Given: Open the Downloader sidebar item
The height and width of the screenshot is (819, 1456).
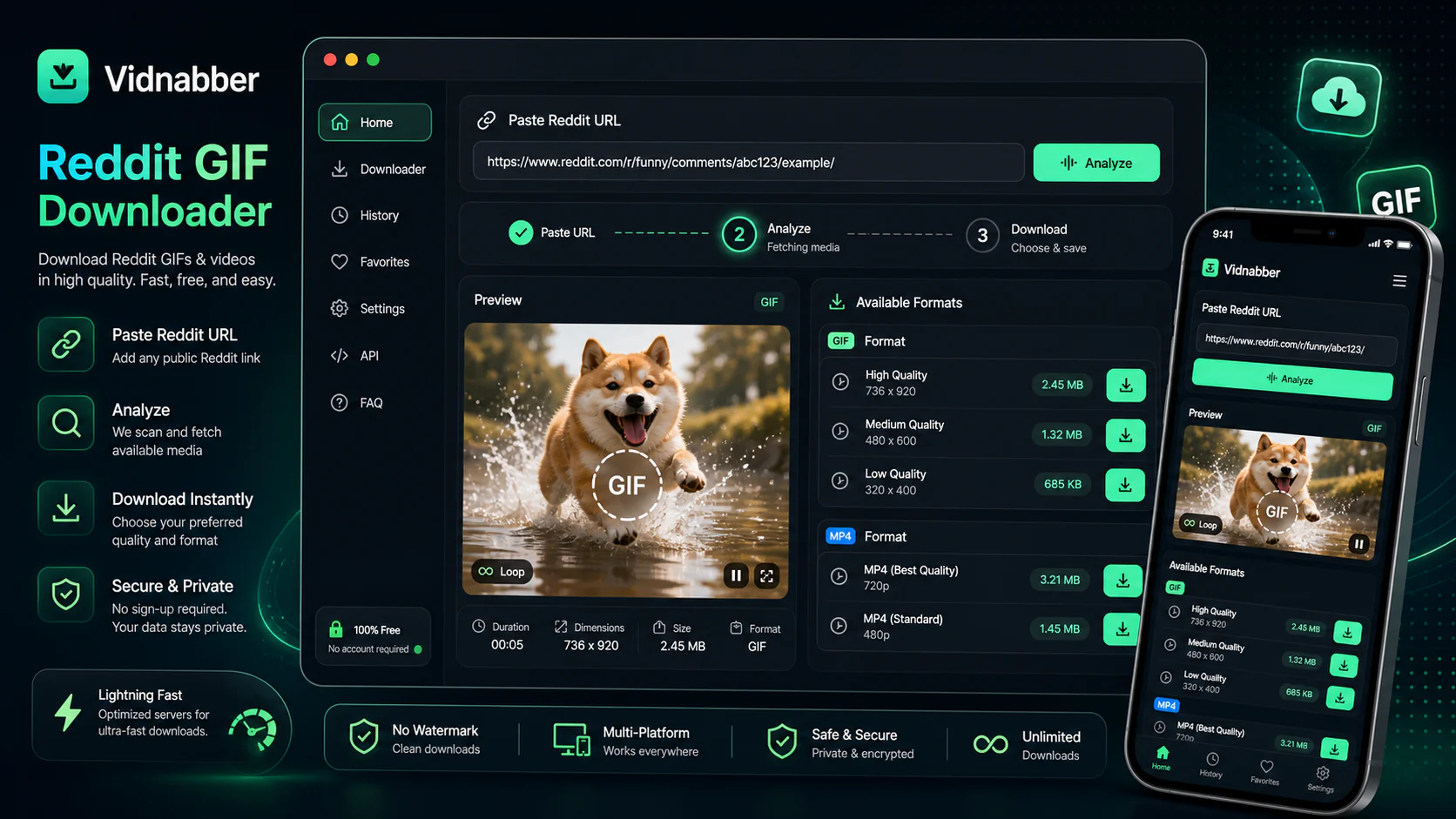Looking at the screenshot, I should click(378, 169).
